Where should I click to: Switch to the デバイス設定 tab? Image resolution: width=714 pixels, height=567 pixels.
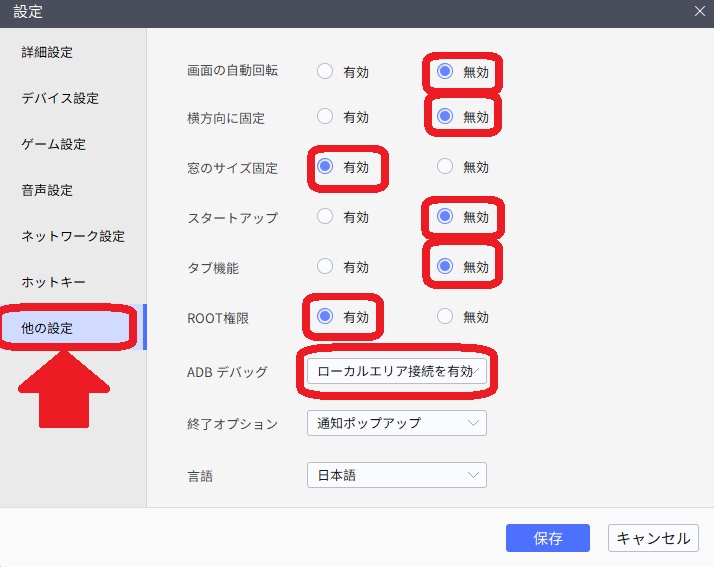point(60,98)
